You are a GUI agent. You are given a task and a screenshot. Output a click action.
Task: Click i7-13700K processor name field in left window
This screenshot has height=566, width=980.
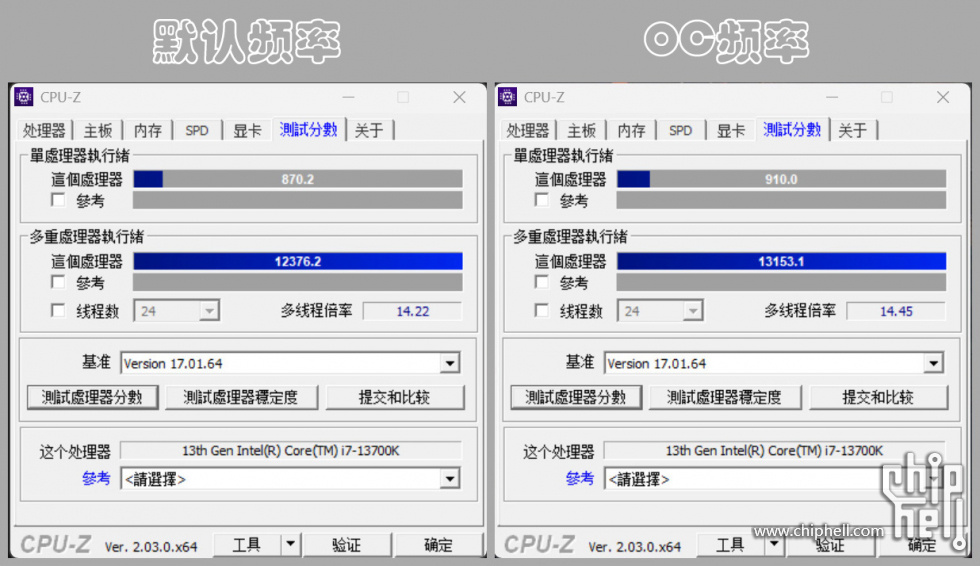291,450
